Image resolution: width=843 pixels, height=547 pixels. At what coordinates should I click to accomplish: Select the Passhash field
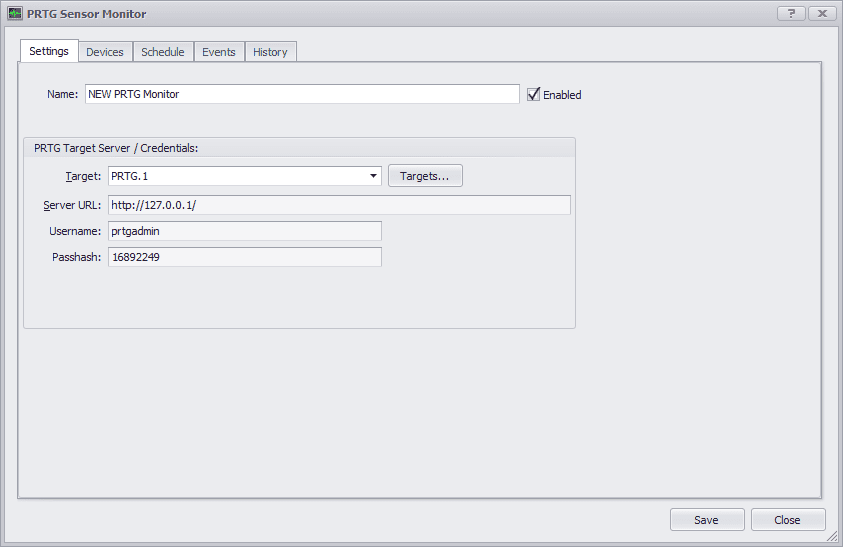[245, 257]
